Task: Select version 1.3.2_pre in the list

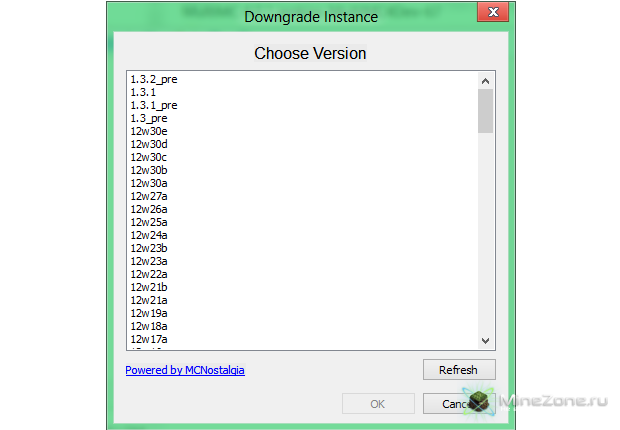Action: pyautogui.click(x=154, y=79)
